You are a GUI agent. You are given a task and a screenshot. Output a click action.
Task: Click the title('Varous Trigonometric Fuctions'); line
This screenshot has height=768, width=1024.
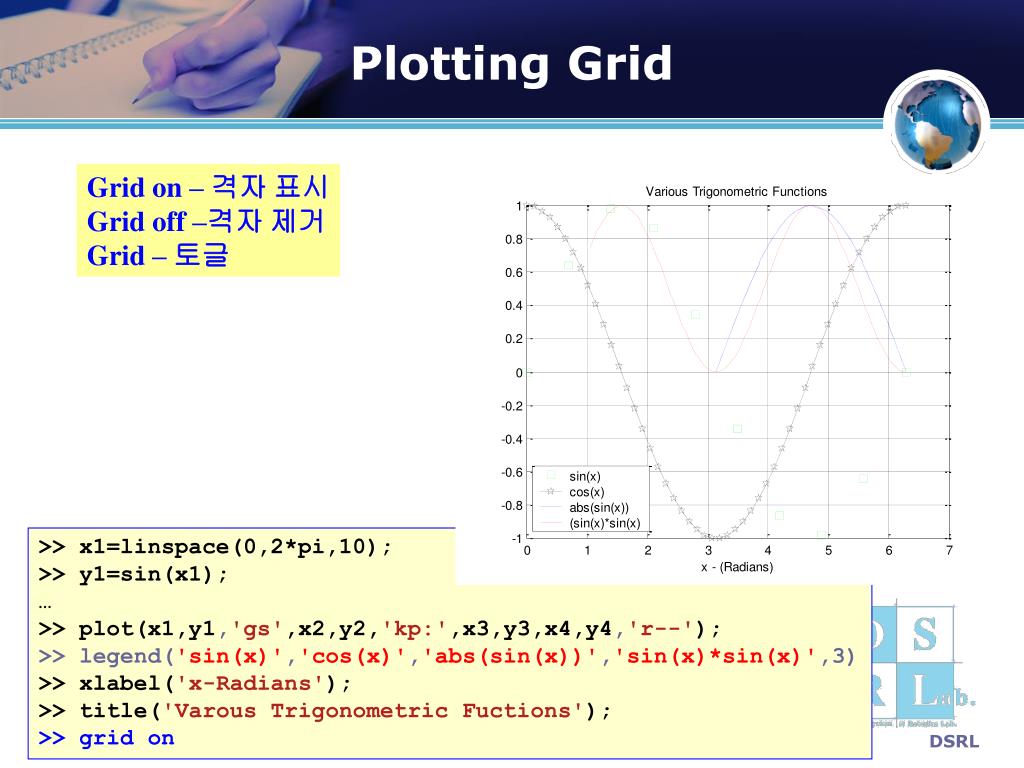coord(325,711)
